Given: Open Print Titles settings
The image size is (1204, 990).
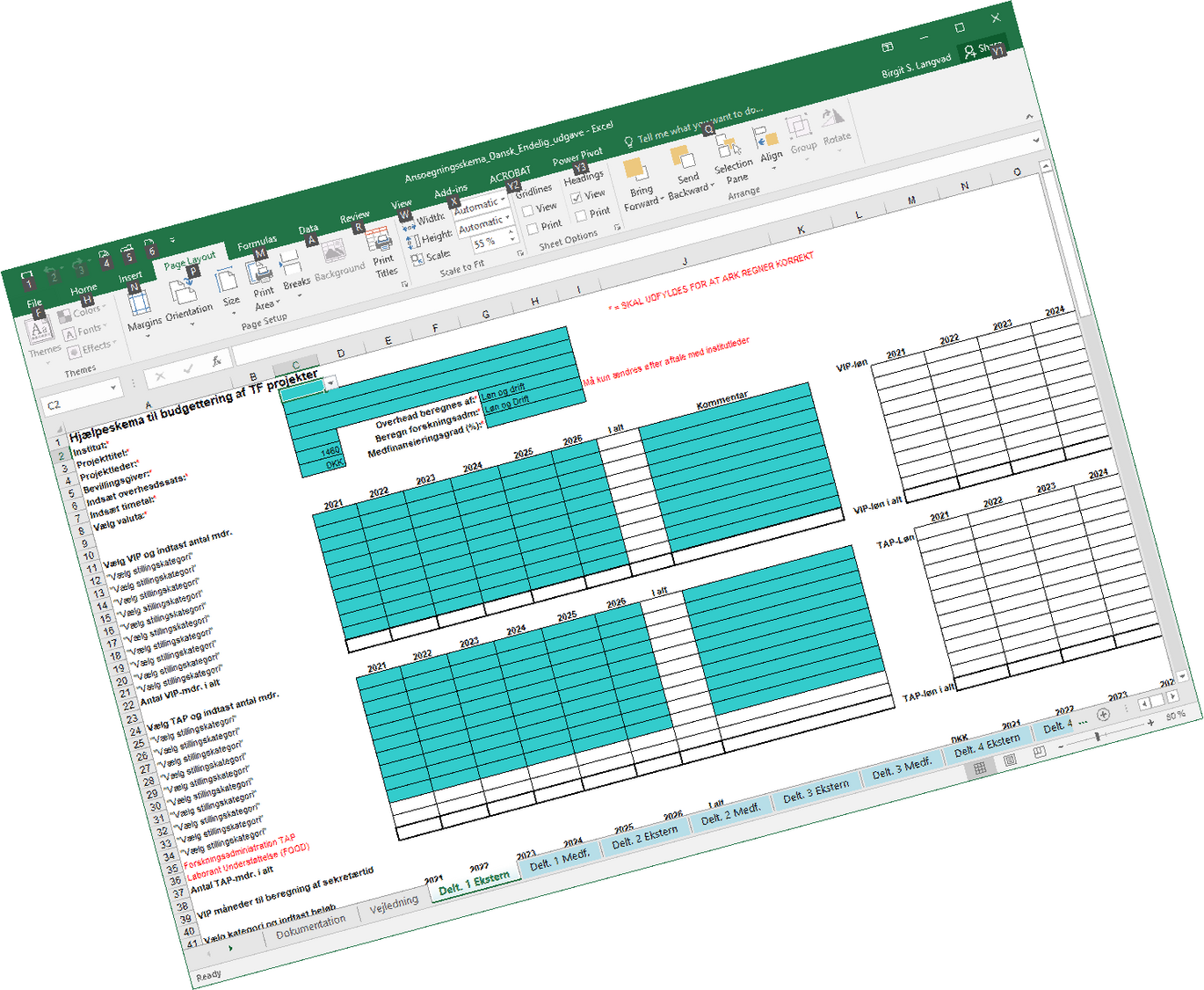Looking at the screenshot, I should point(382,249).
